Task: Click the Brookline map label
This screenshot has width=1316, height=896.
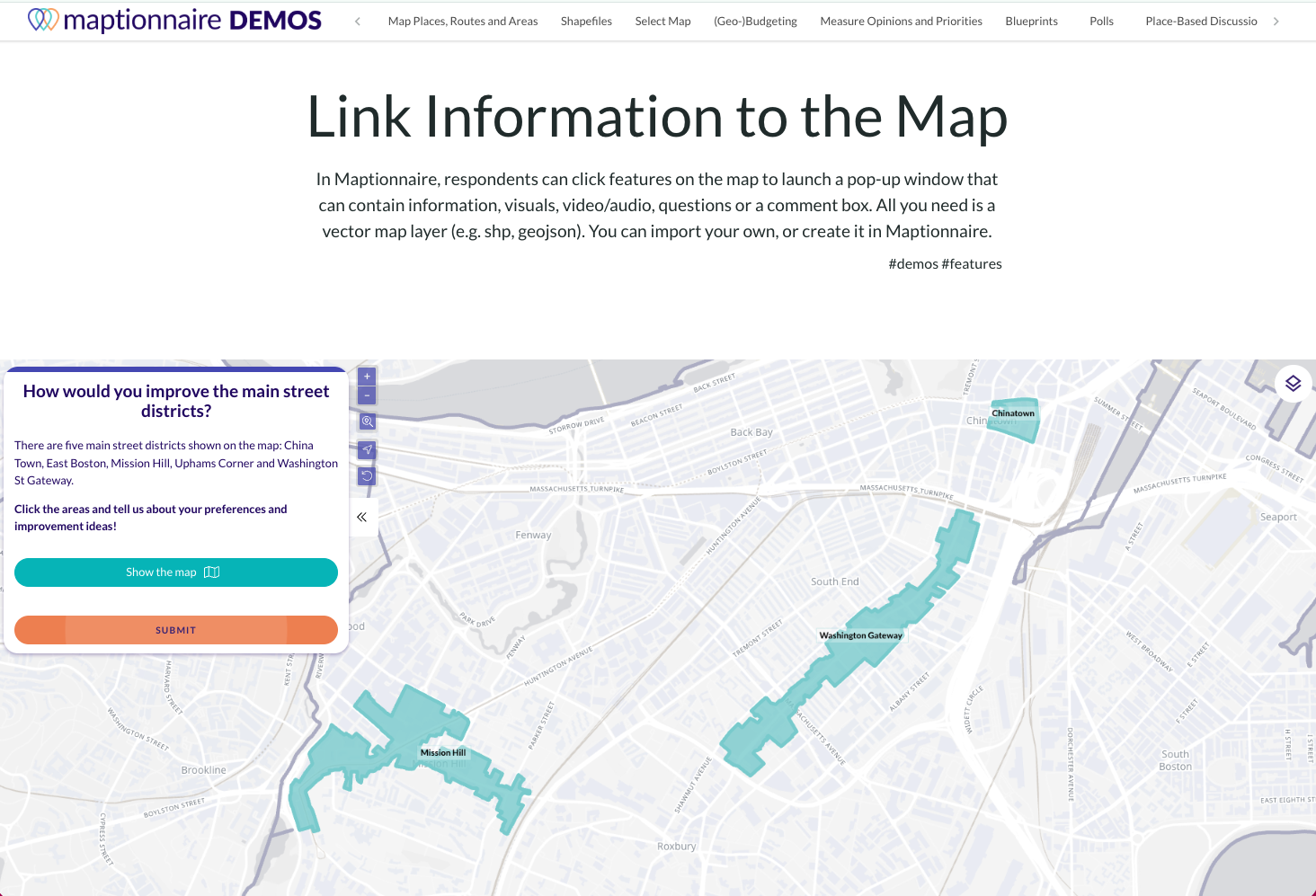Action: [x=204, y=770]
